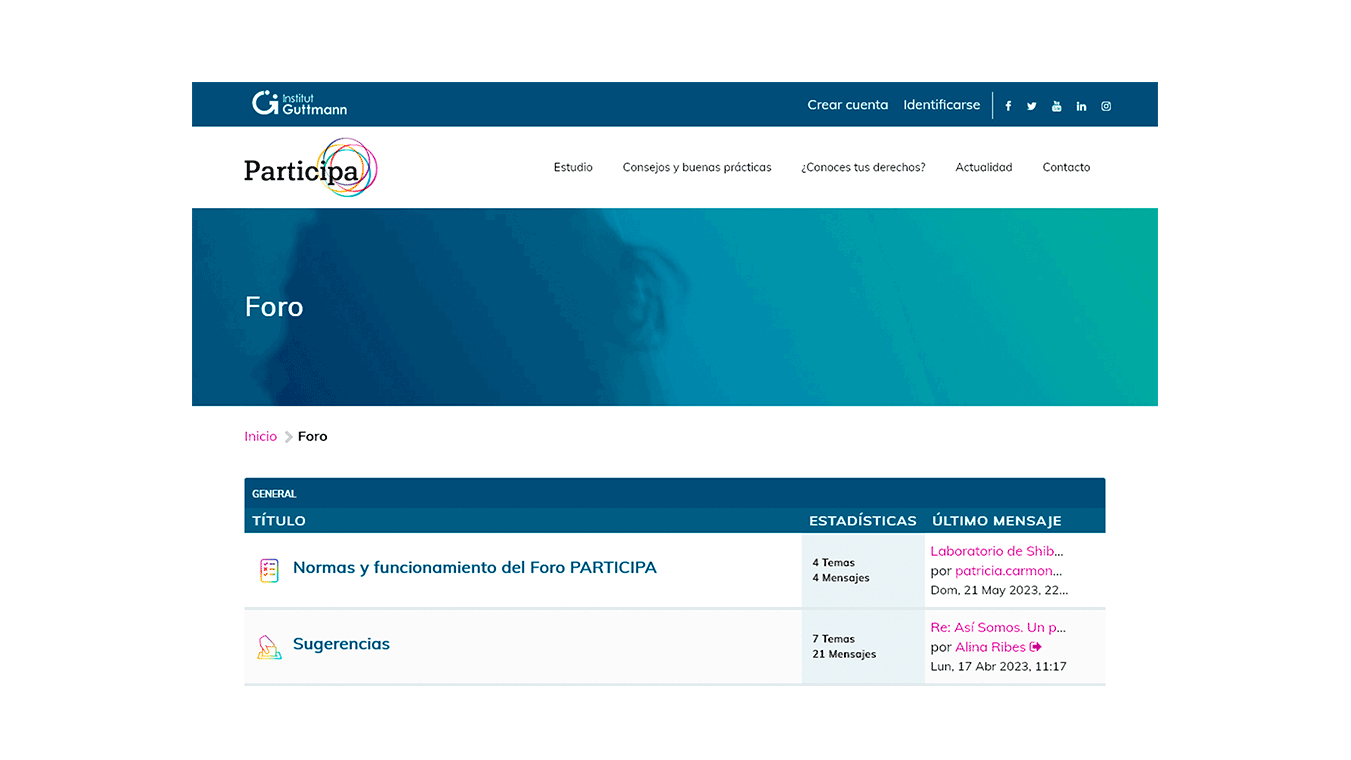Go to latest post arrow beside Alina Ribes
1351x760 pixels.
1036,647
